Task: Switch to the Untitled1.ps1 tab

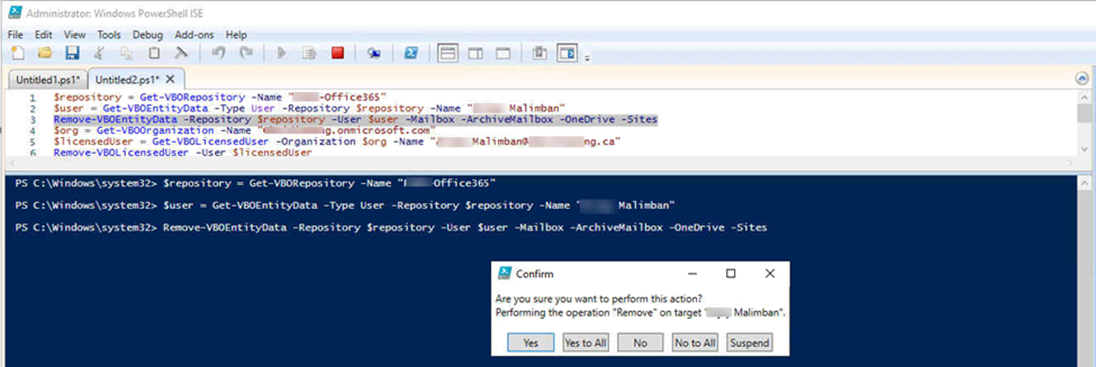Action: (48, 79)
